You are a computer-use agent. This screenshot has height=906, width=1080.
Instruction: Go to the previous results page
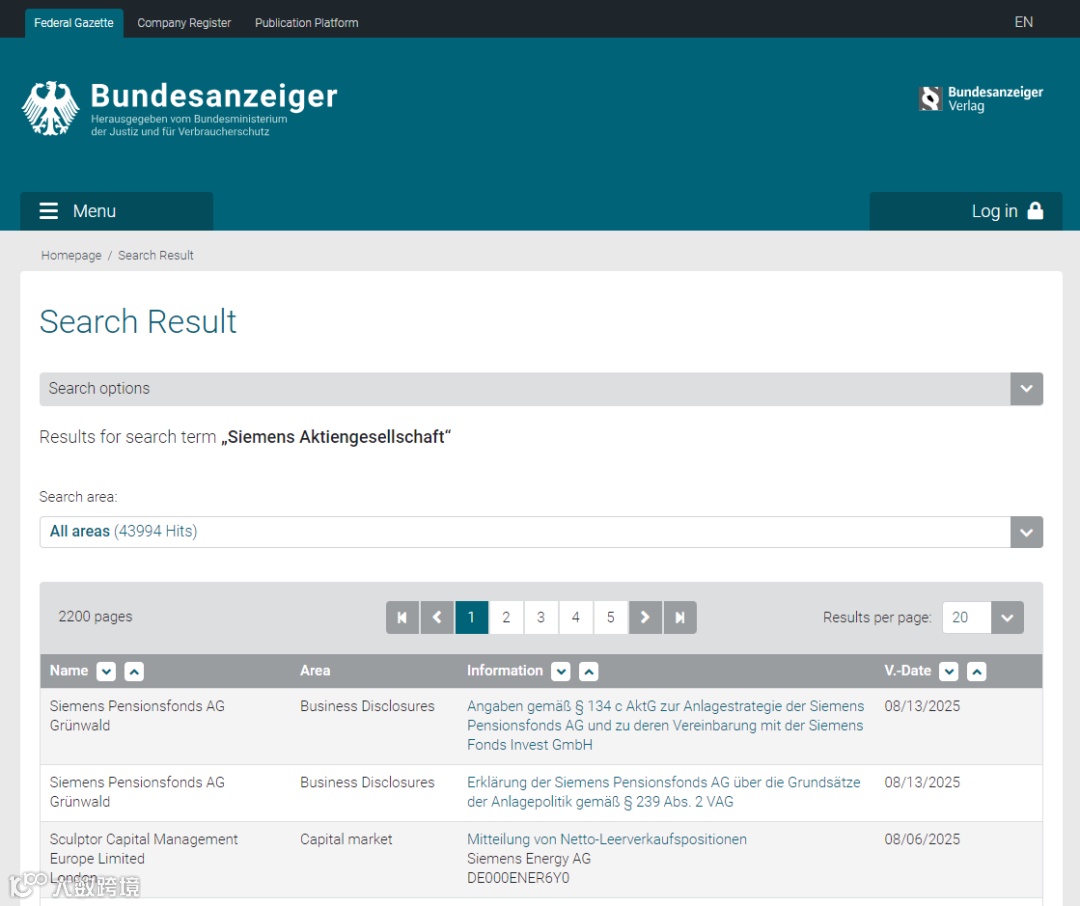click(x=437, y=617)
